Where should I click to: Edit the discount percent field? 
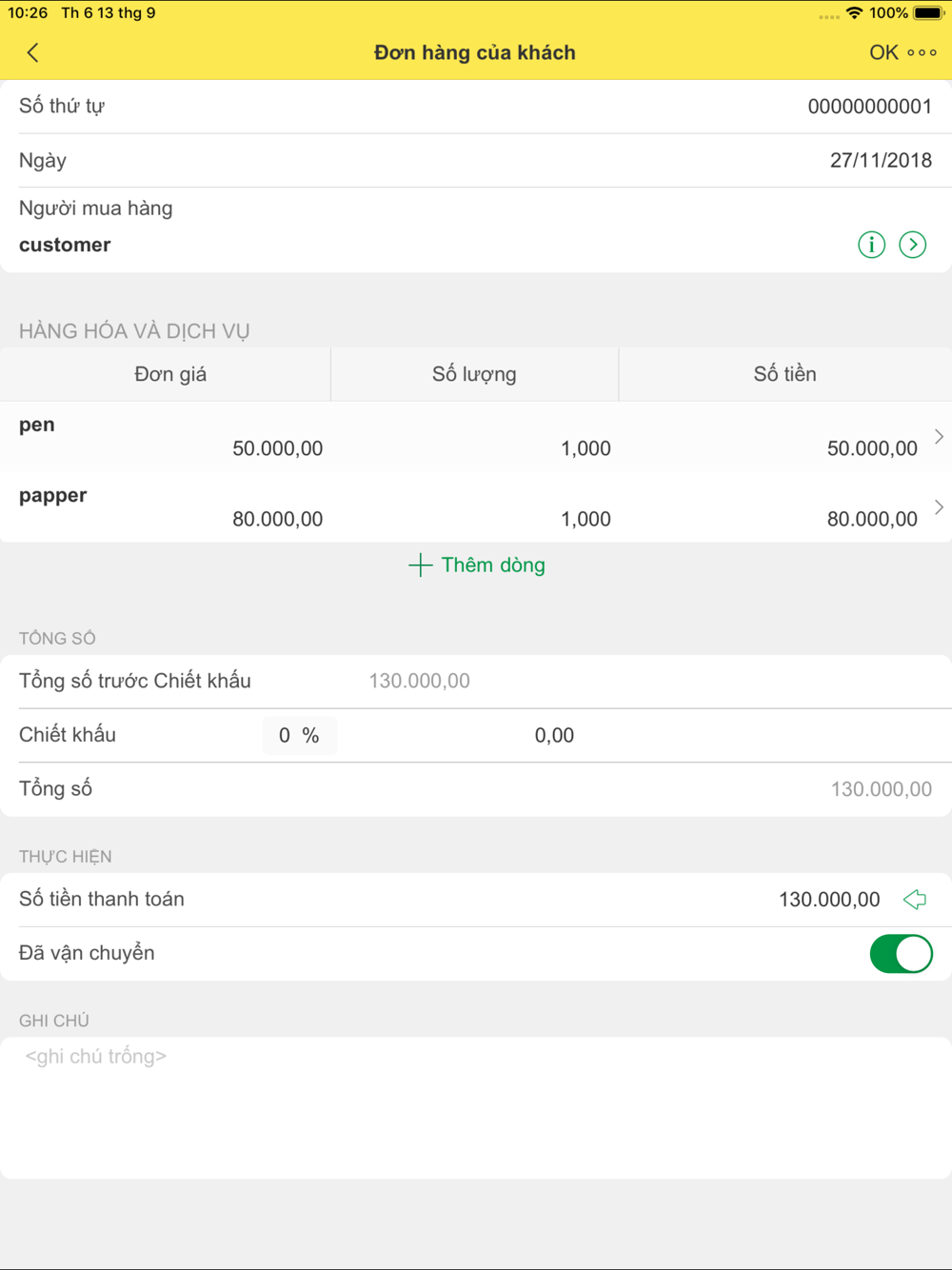pyautogui.click(x=299, y=735)
